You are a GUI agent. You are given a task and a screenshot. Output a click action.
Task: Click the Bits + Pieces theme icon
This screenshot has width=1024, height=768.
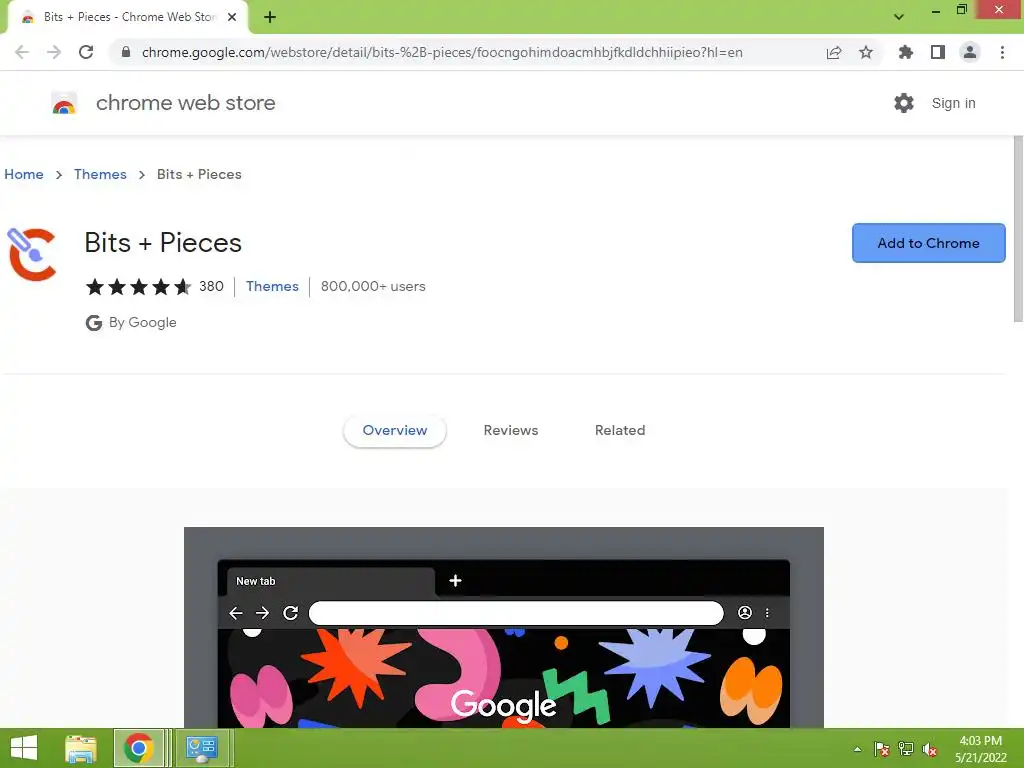pos(31,254)
